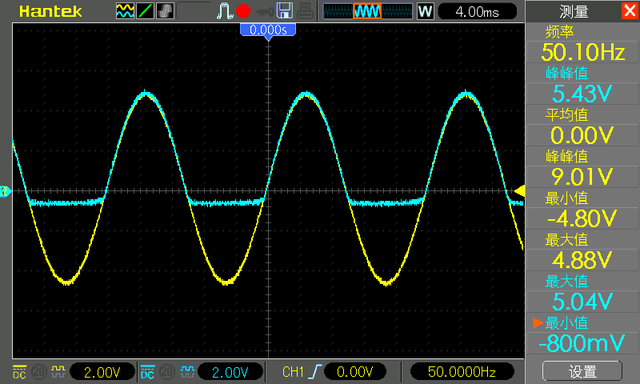
Task: Click the 设置 settings button
Action: click(x=582, y=371)
